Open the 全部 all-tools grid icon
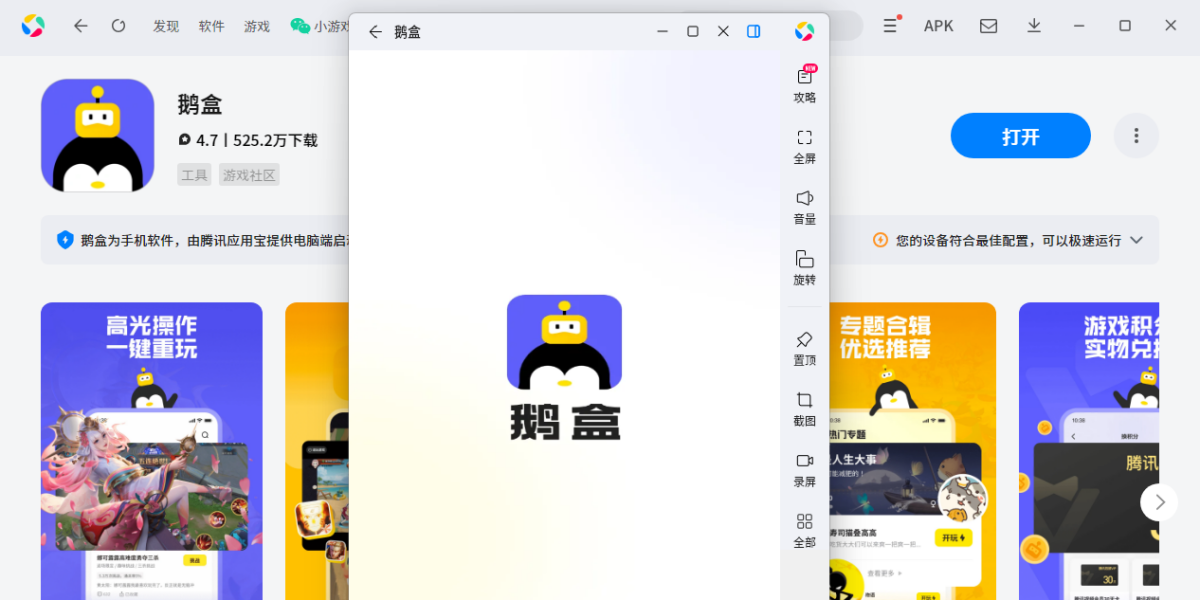 coord(804,524)
